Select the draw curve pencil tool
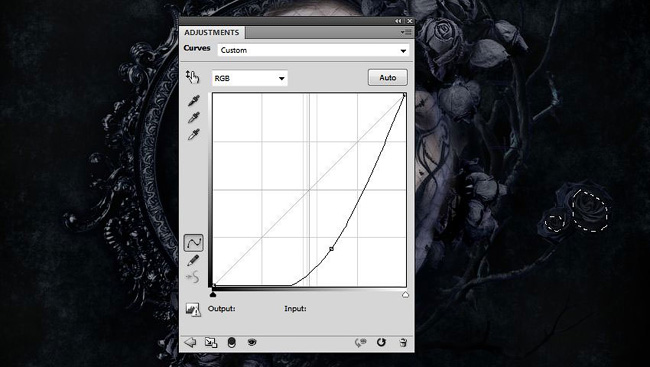This screenshot has height=367, width=650. point(193,260)
